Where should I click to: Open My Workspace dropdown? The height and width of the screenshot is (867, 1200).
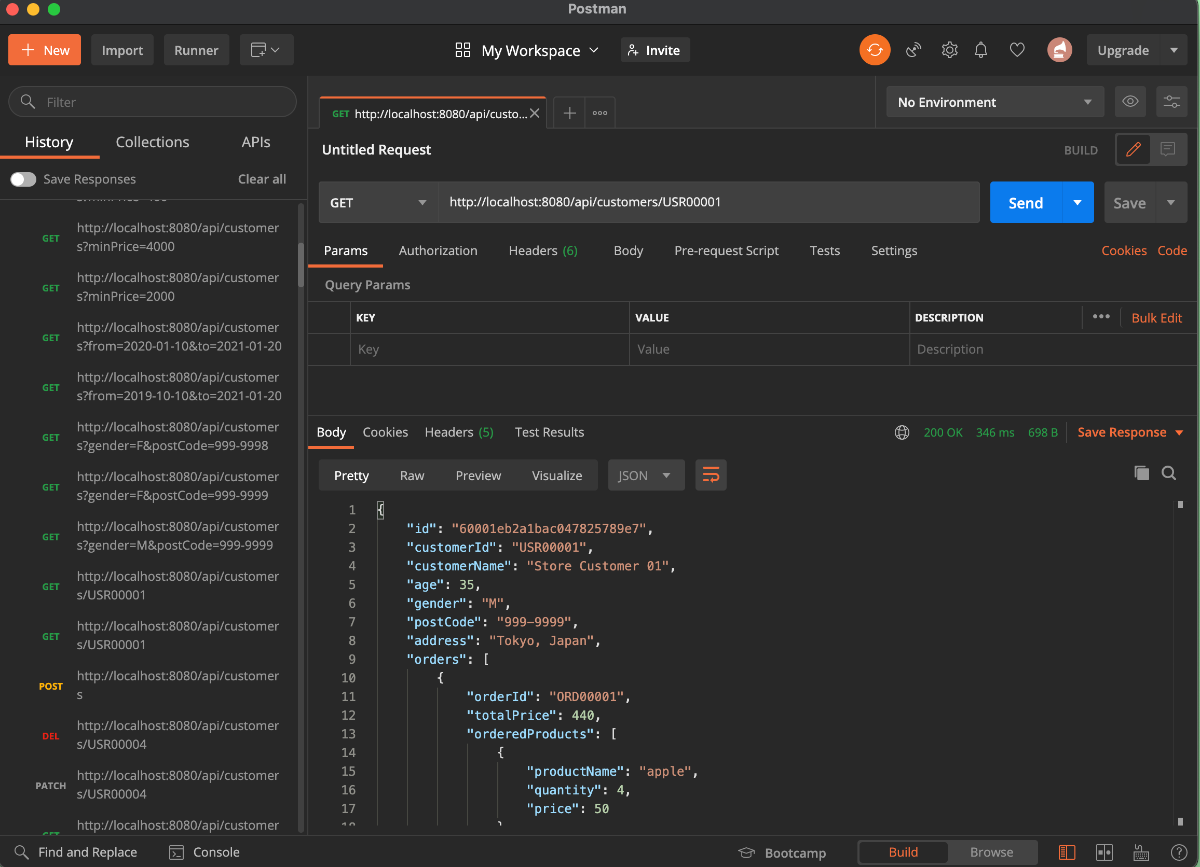[x=527, y=50]
